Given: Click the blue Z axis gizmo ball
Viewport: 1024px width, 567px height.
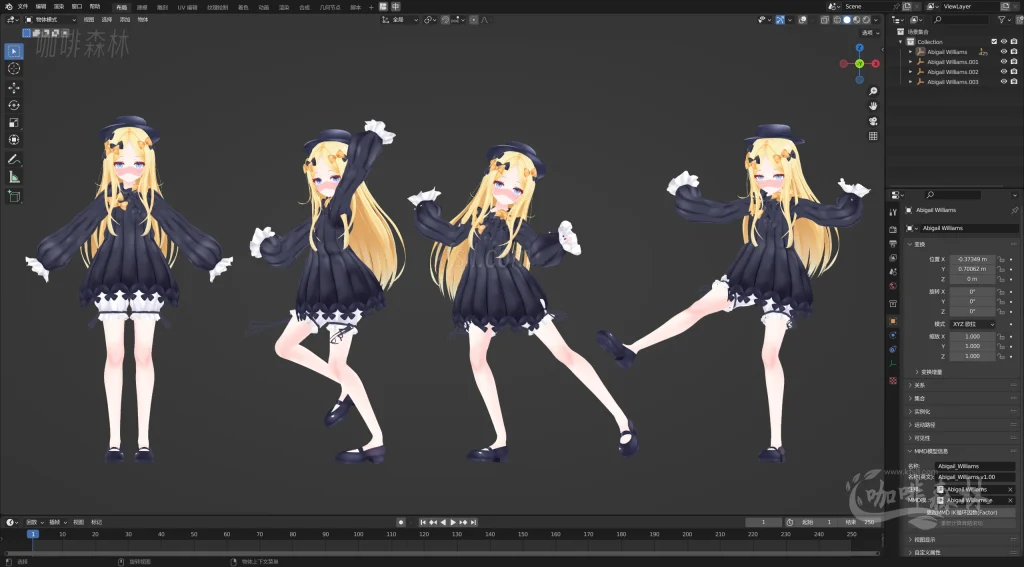Looking at the screenshot, I should (x=859, y=48).
